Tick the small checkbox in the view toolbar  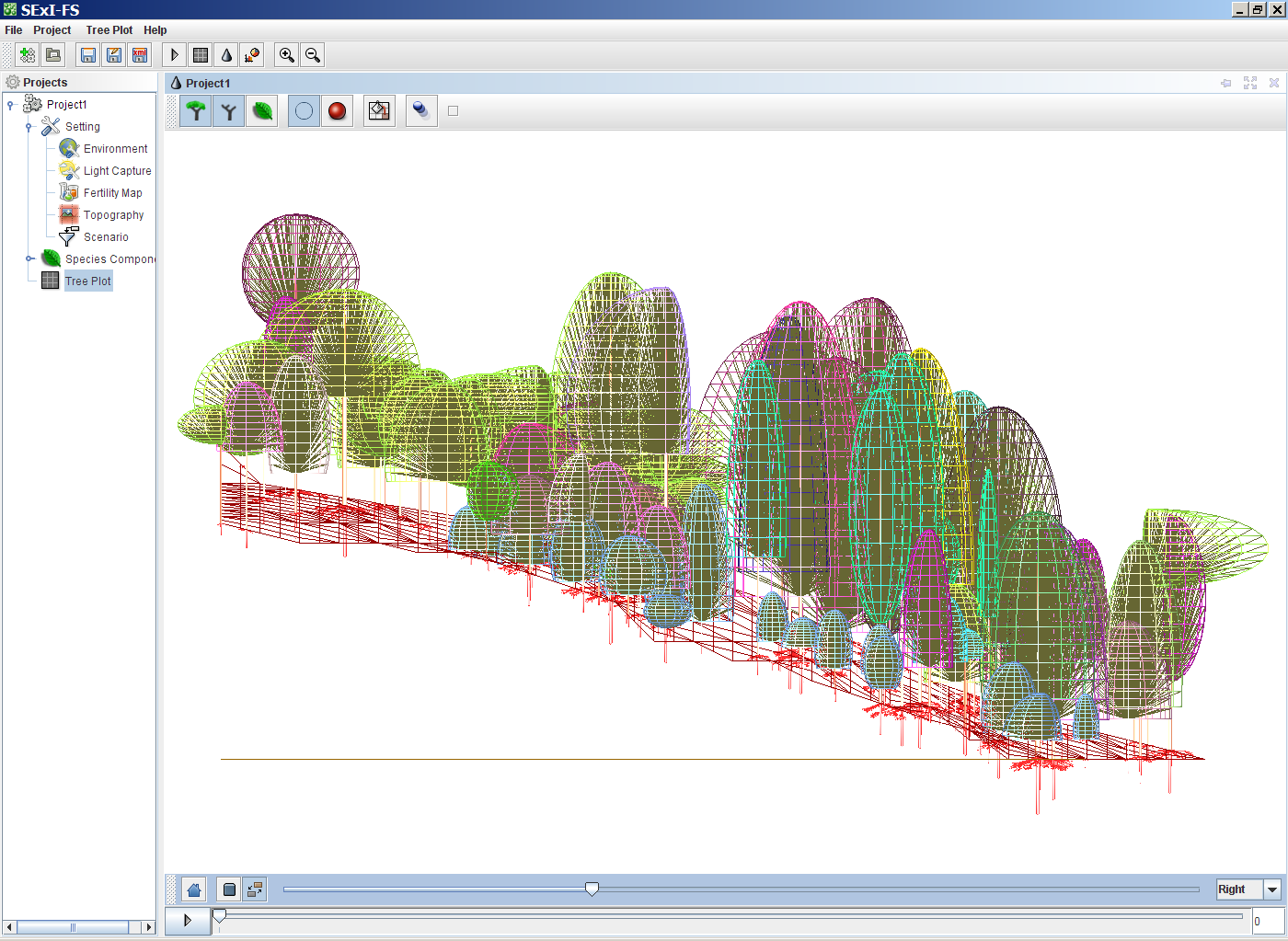pyautogui.click(x=453, y=111)
